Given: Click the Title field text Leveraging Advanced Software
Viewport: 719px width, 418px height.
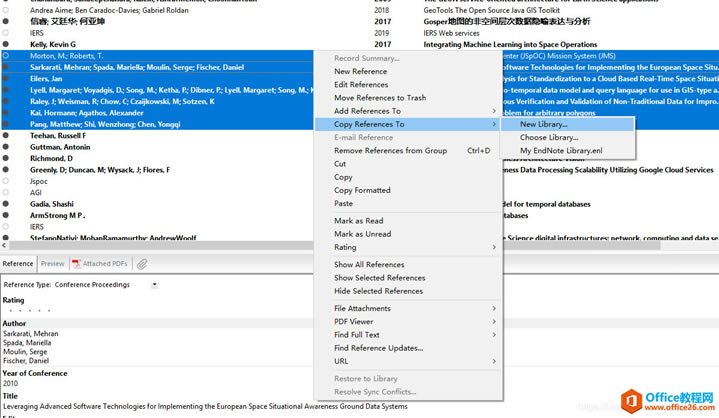Looking at the screenshot, I should [205, 407].
